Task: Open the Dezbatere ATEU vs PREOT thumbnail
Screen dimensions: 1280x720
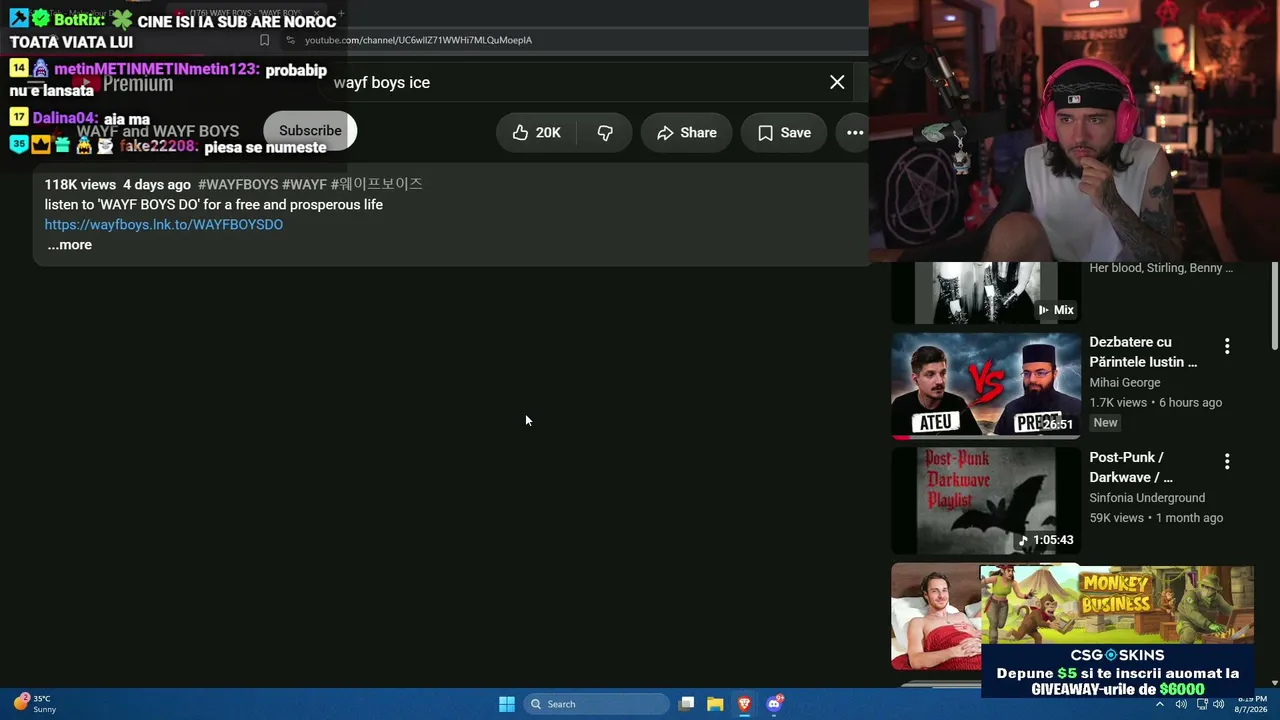Action: [x=986, y=386]
